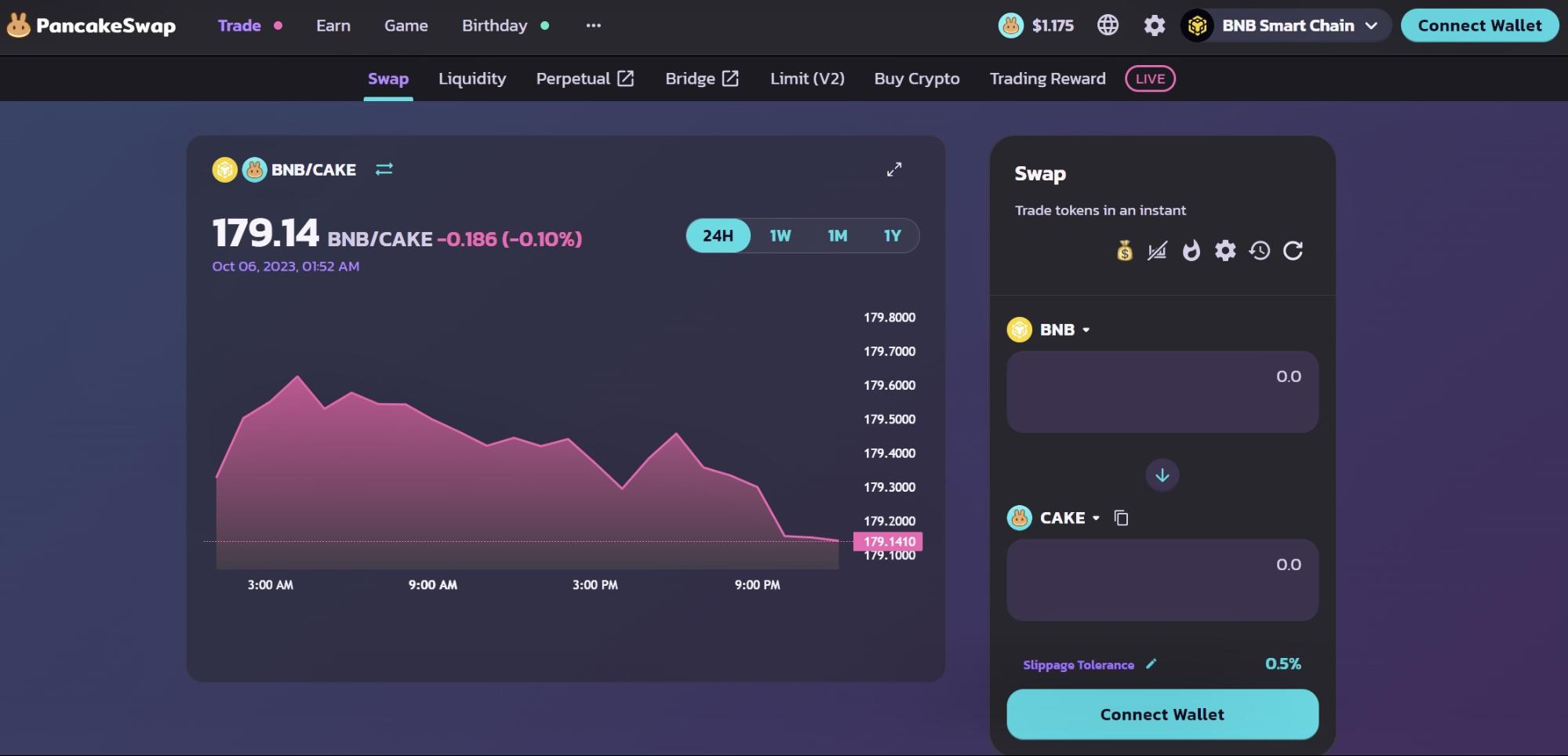
Task: Refresh the swap quote
Action: click(x=1293, y=251)
